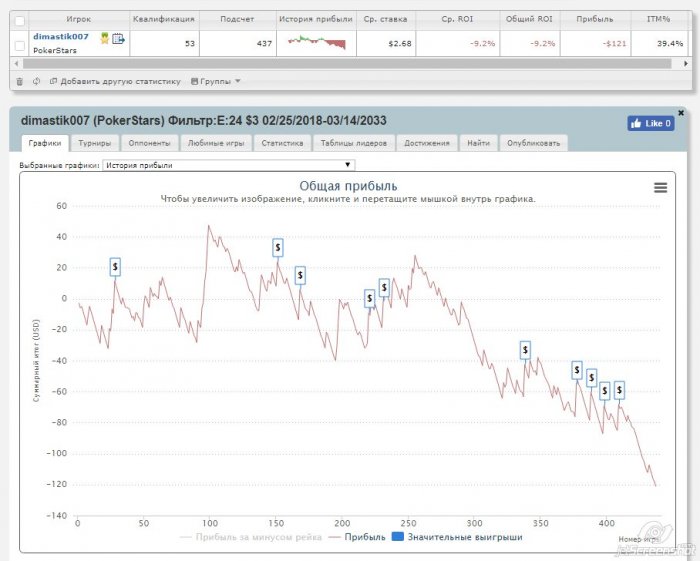Click the $ marker near game 220

[x=369, y=298]
